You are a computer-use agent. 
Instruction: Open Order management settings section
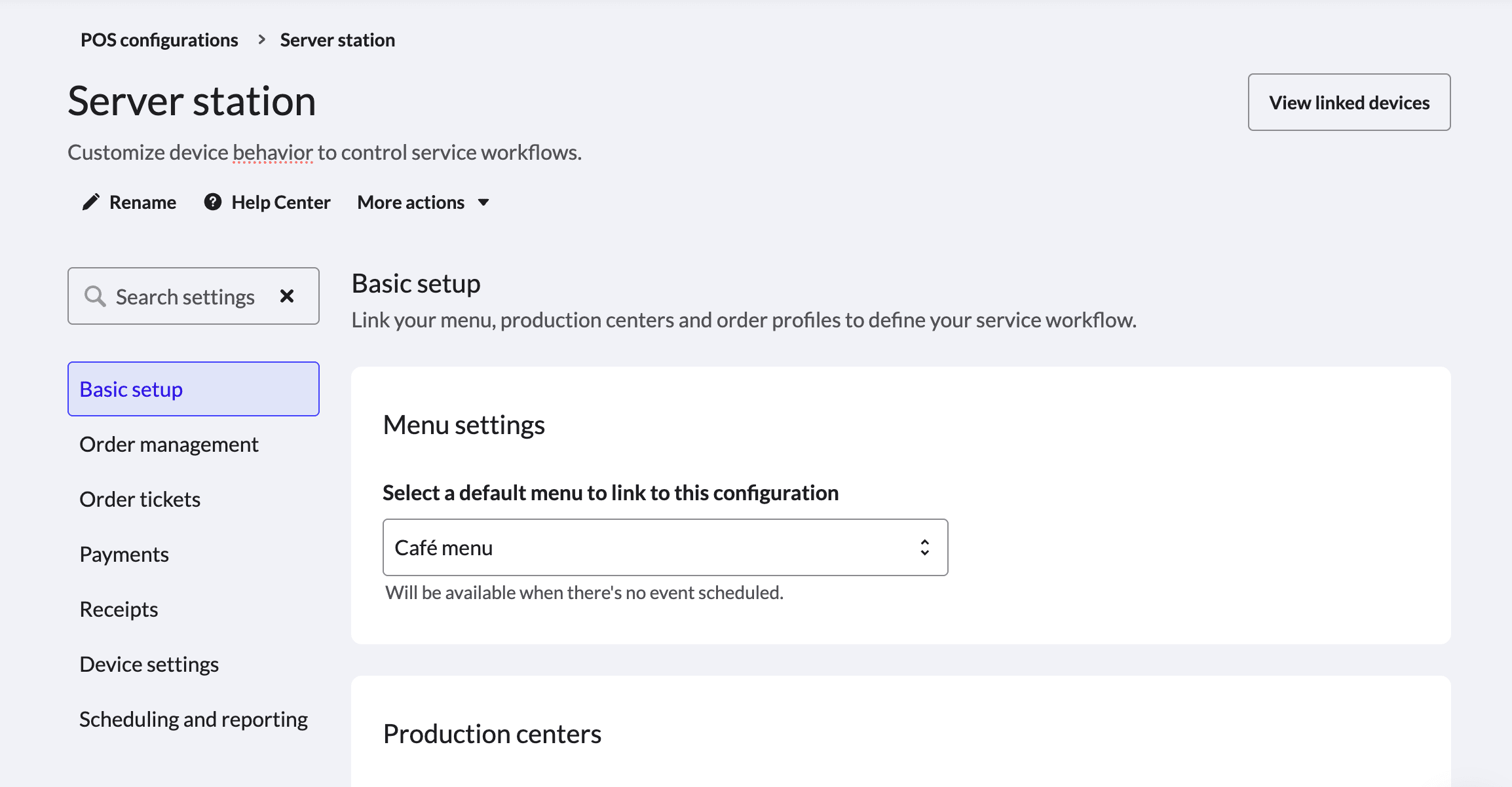pyautogui.click(x=169, y=445)
